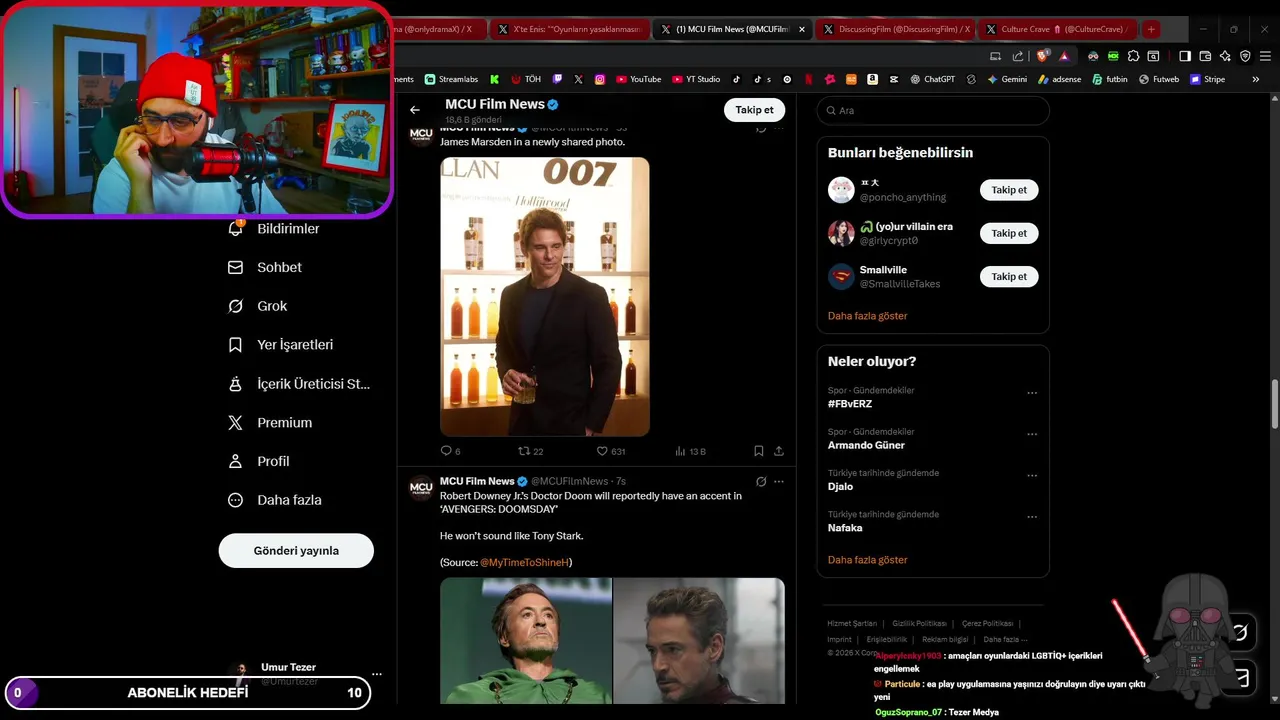Open futbin bookmark
The image size is (1280, 720).
pos(1109,79)
